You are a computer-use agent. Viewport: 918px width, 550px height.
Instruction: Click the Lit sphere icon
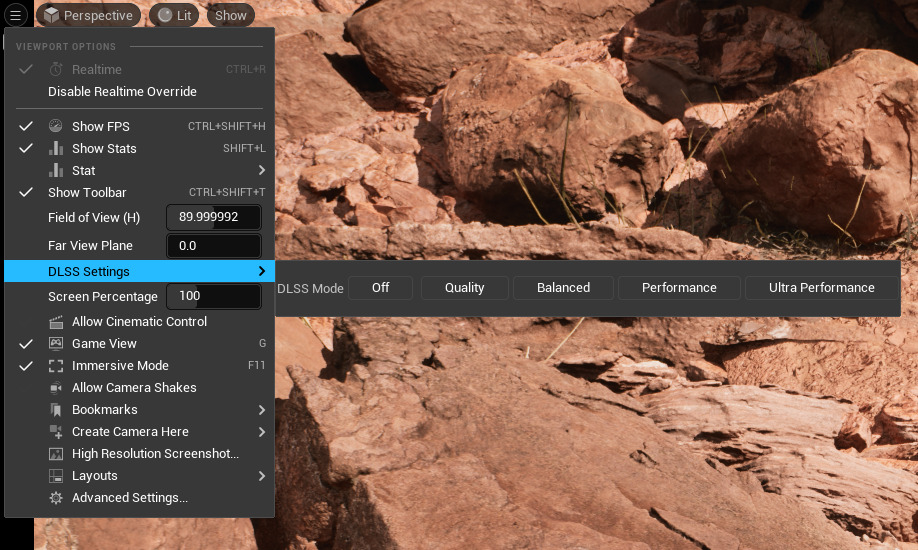coord(165,15)
